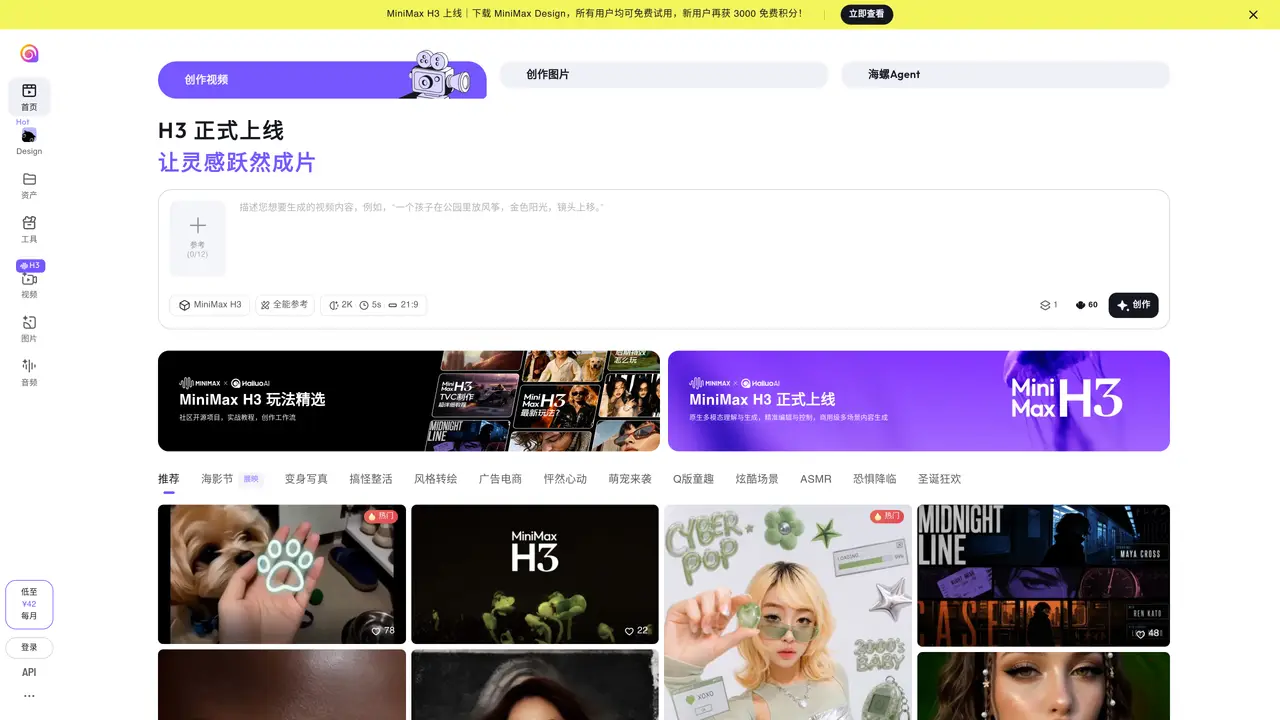
Task: Open 视频 video section in sidebar
Action: [x=29, y=286]
